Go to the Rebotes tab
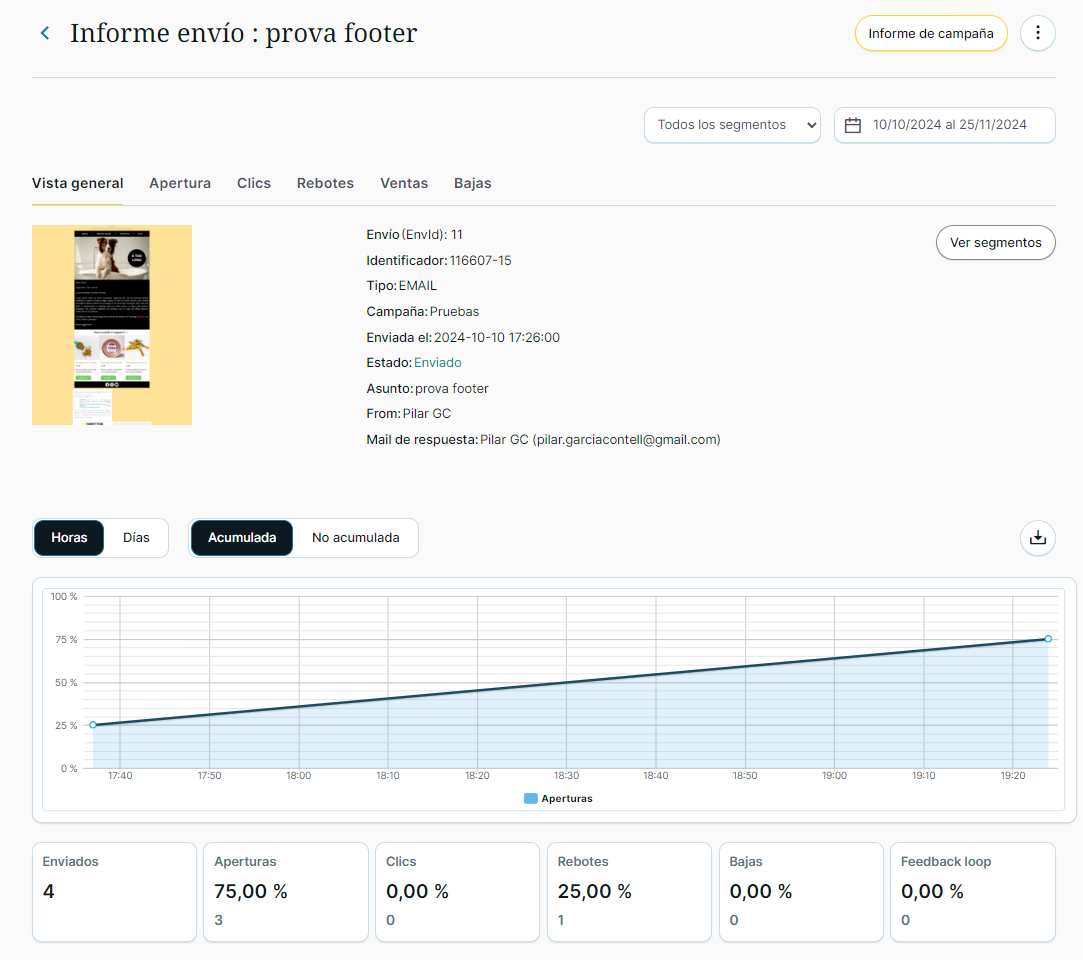 pos(325,183)
